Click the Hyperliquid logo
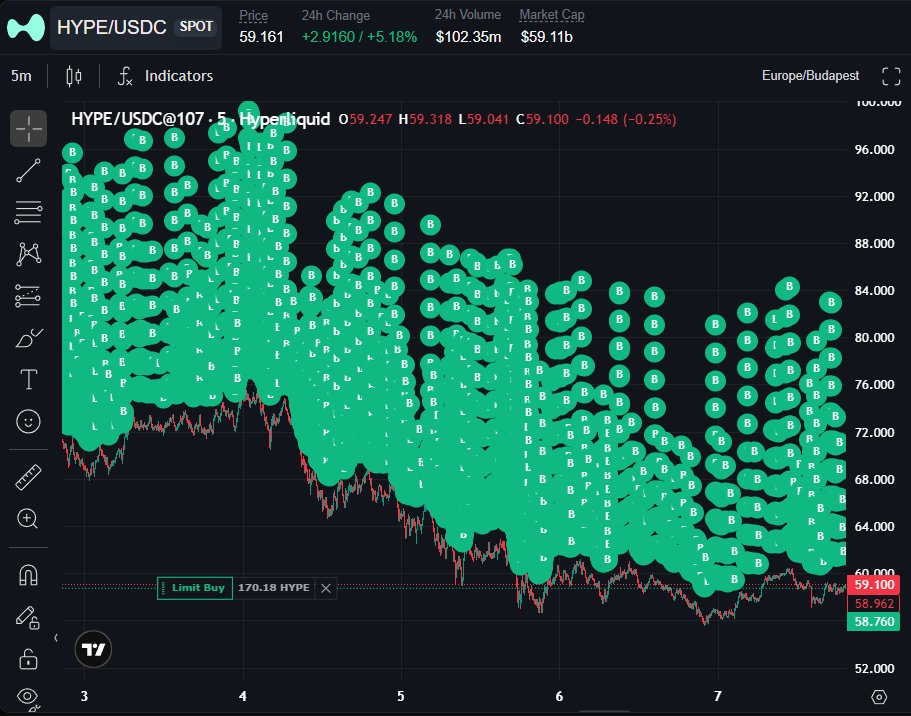 click(x=26, y=27)
